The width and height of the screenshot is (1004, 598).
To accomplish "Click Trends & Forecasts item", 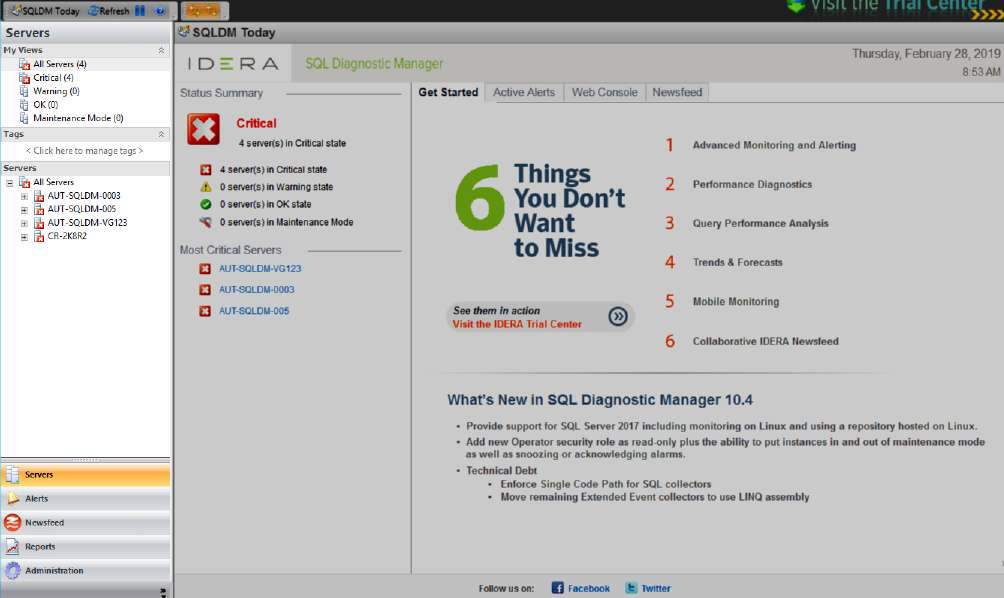I will coord(737,263).
